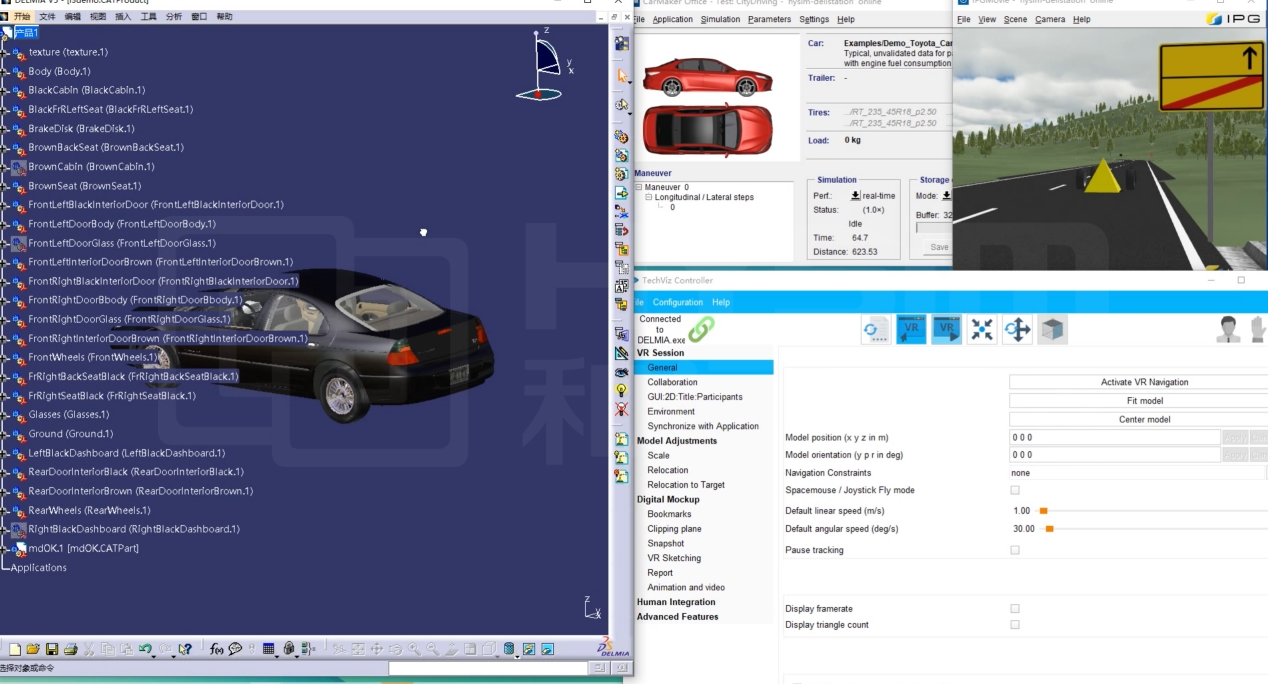Click the Fit/center arrows icon in TechViz
1268x684 pixels.
(x=981, y=330)
